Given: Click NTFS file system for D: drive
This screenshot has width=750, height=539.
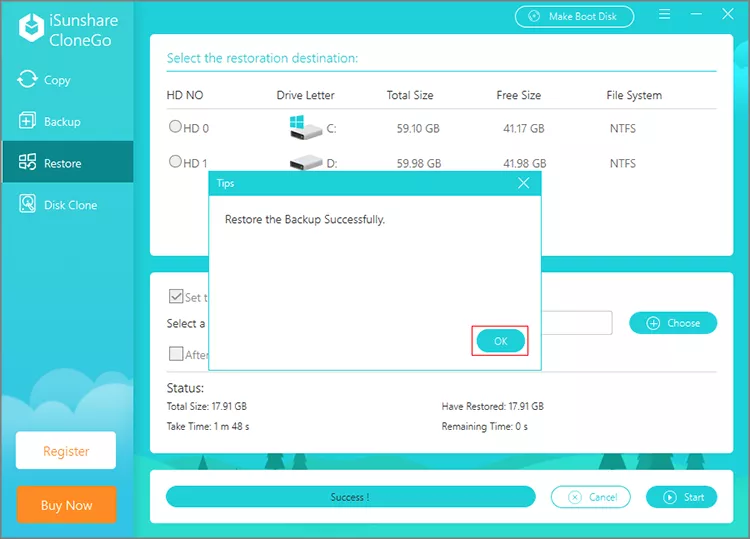Looking at the screenshot, I should coord(623,164).
